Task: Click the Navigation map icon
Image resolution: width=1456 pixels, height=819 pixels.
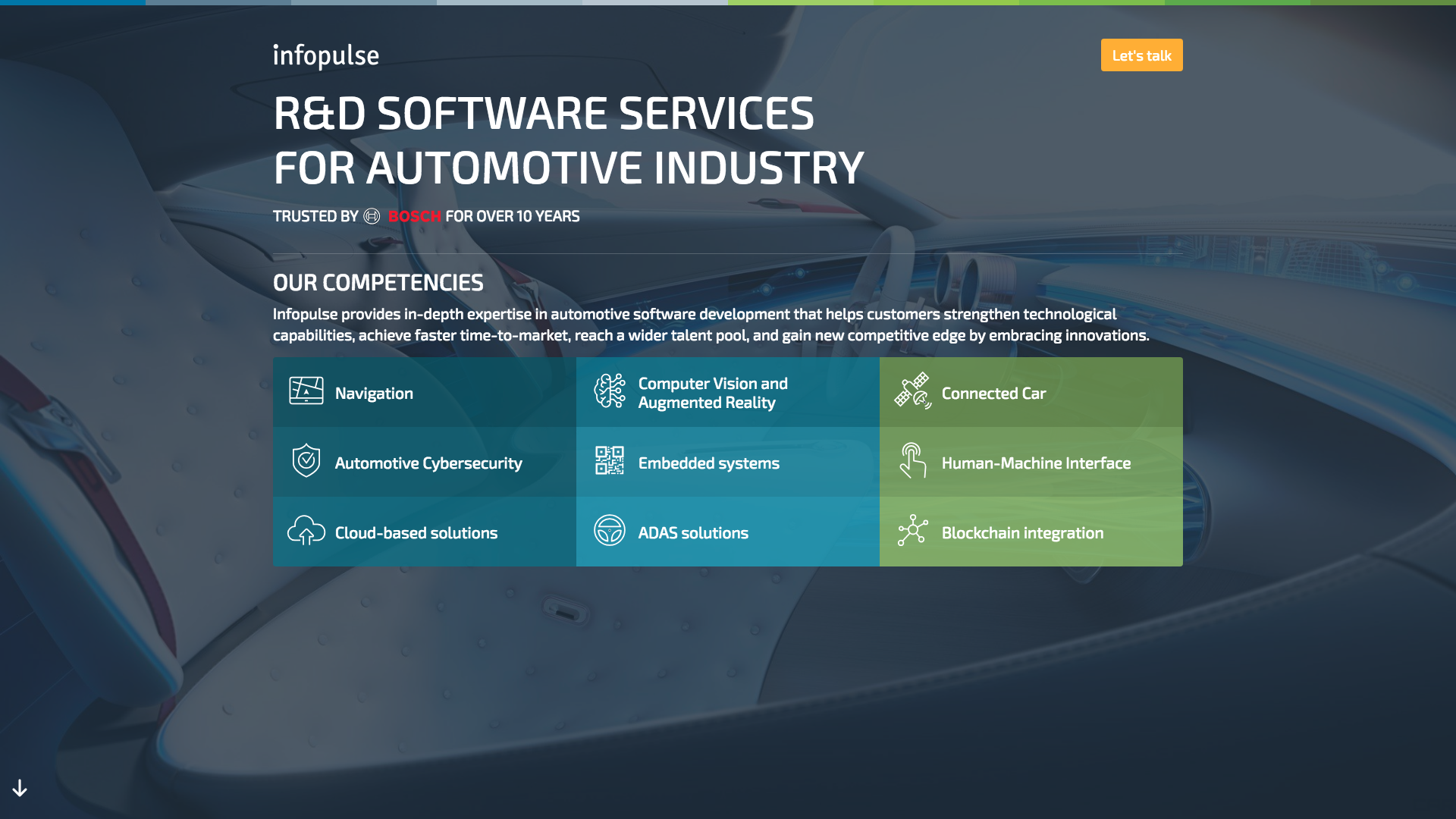Action: 306,391
